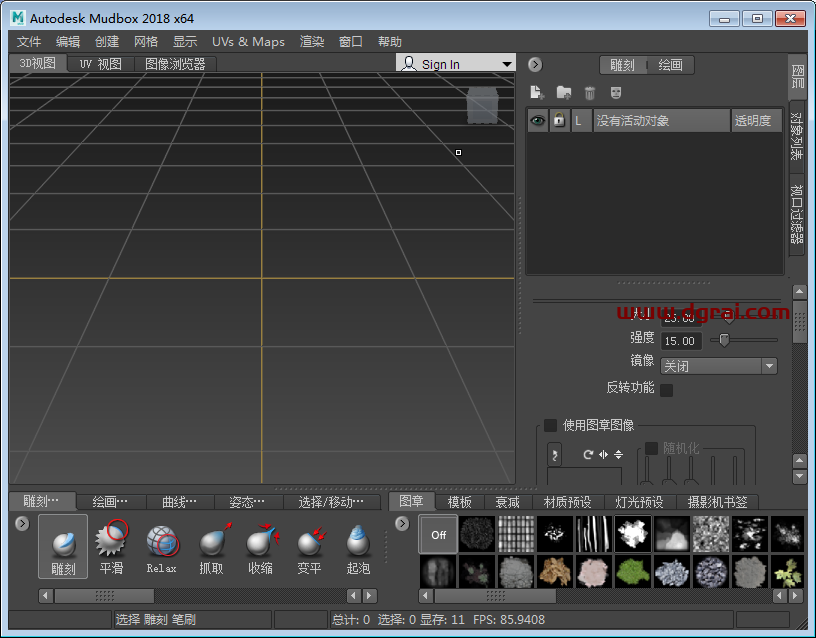The width and height of the screenshot is (816, 638).
Task: Expand the sculpt tools tray arrow
Action: tap(22, 523)
